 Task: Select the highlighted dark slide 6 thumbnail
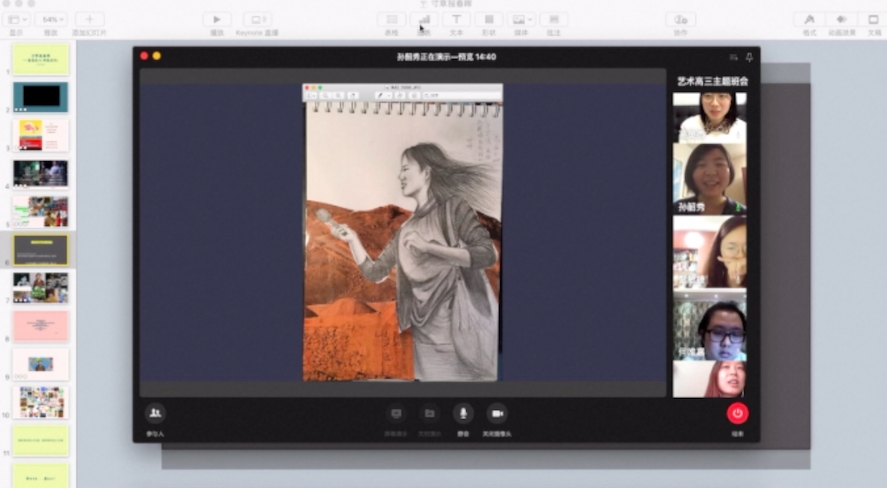(41, 249)
